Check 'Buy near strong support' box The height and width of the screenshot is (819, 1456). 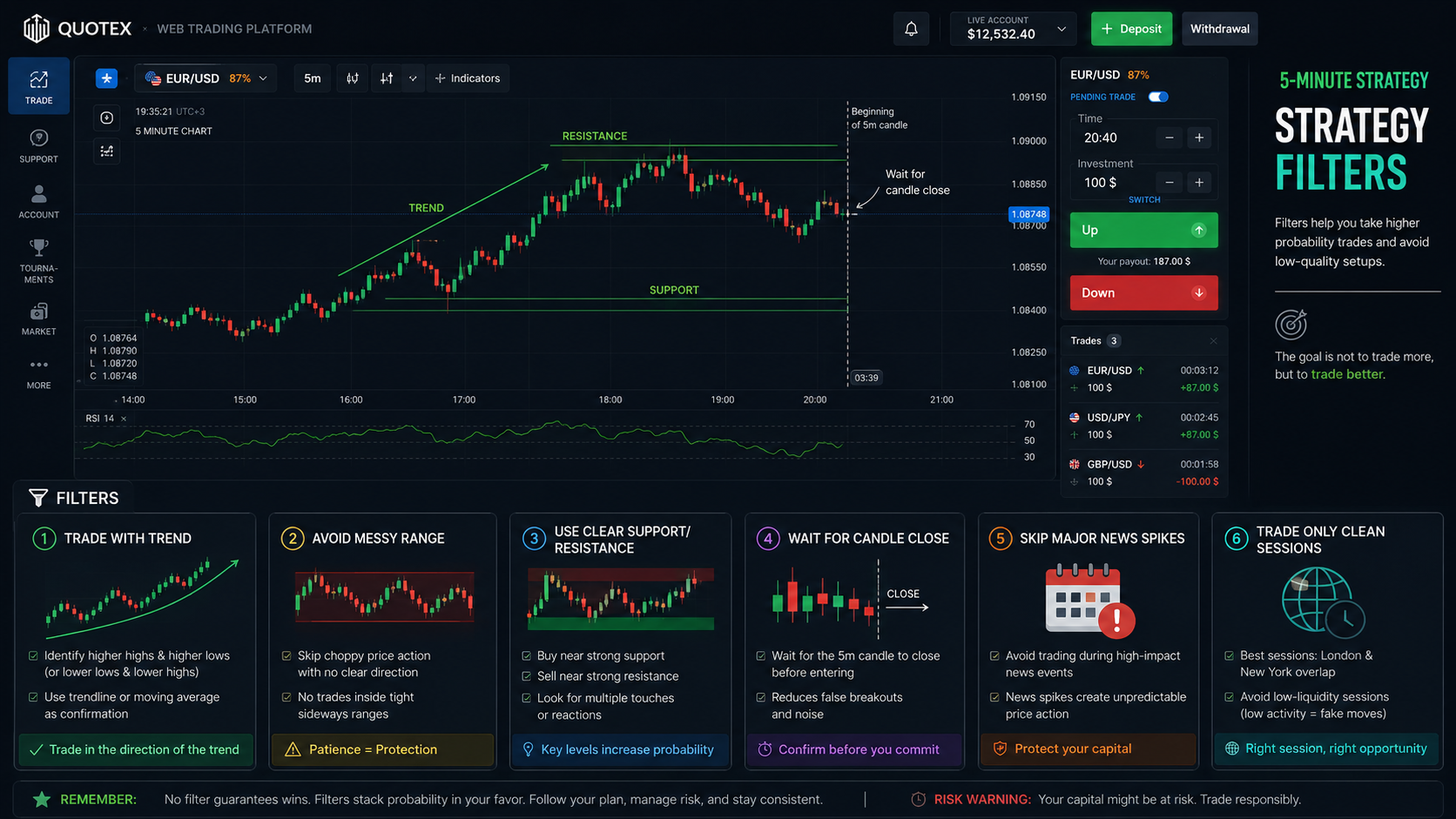click(526, 656)
